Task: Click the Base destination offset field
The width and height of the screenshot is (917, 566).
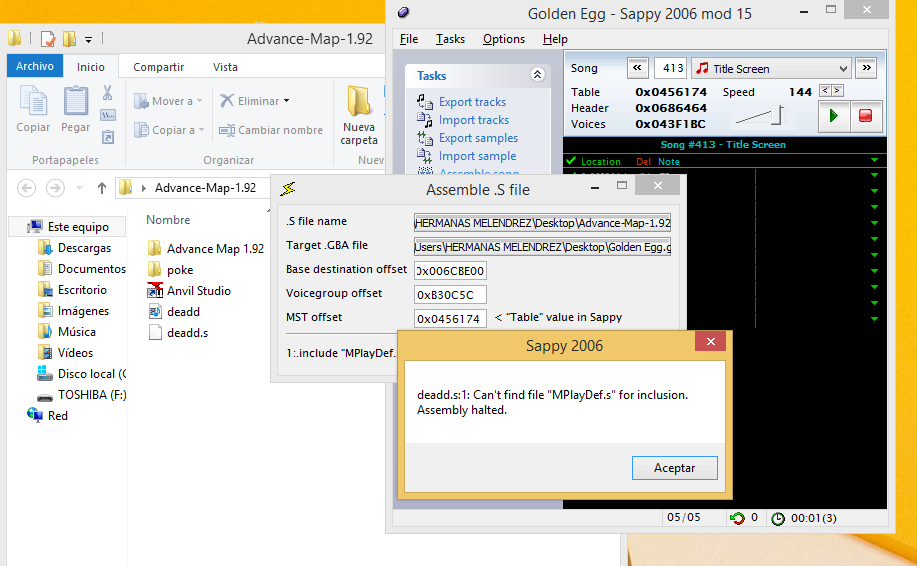Action: click(450, 270)
